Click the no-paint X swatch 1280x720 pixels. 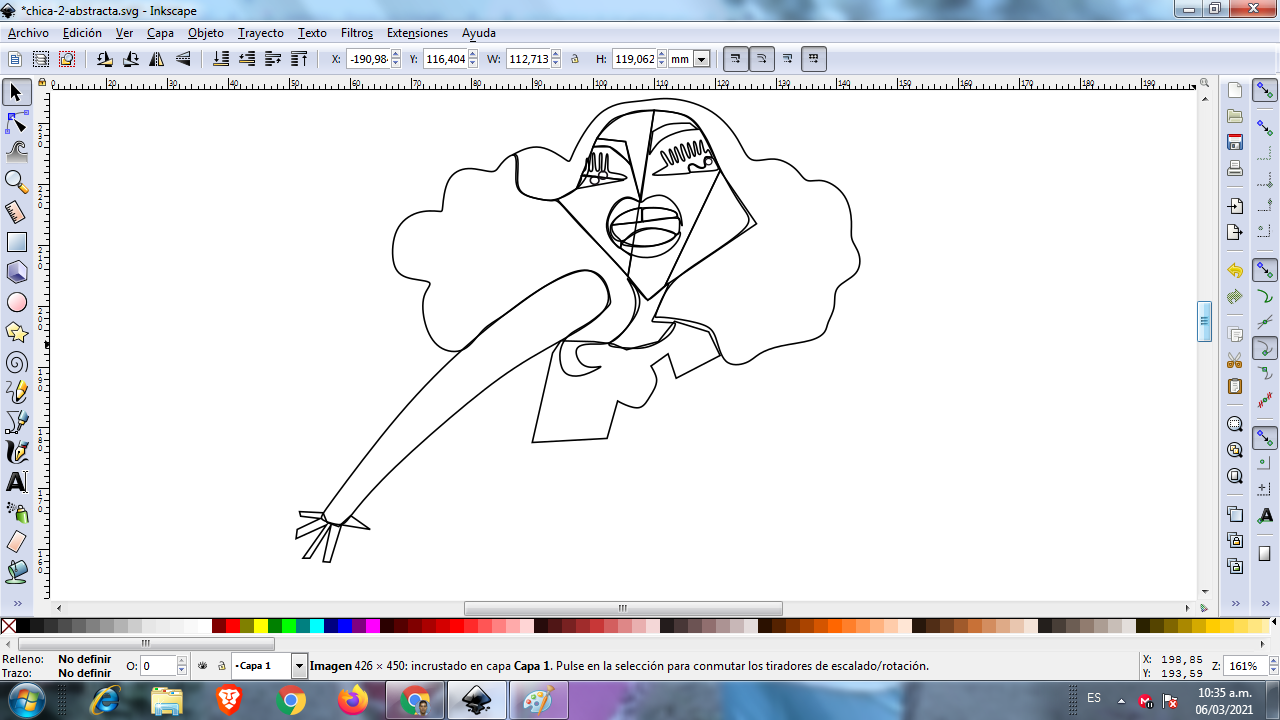(8, 626)
